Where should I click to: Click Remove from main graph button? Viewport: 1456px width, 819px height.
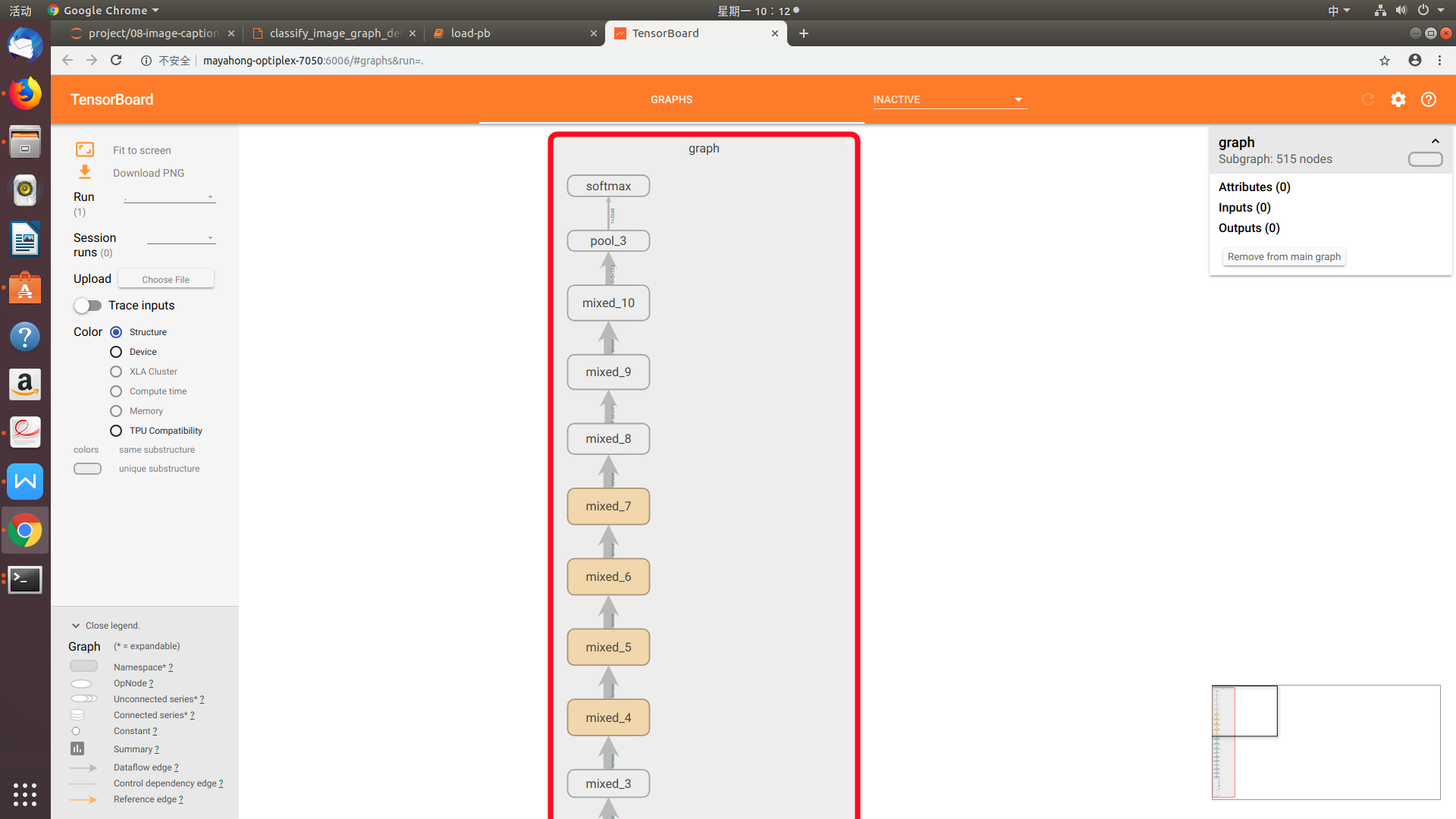[1284, 256]
